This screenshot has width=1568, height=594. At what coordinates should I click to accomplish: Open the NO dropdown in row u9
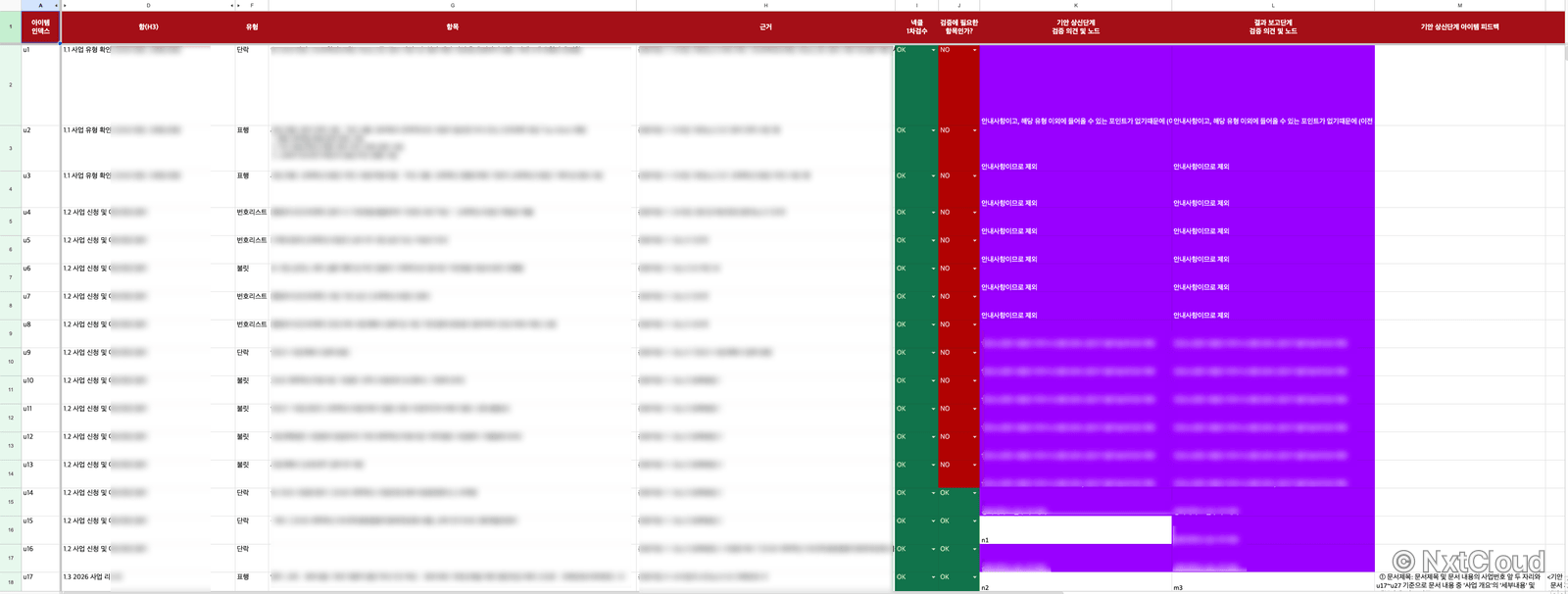974,353
